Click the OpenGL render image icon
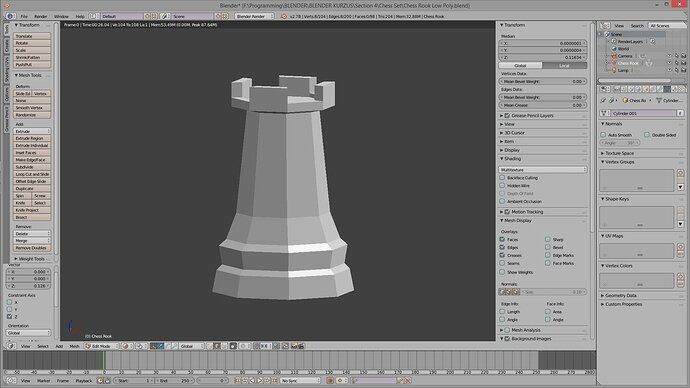The height and width of the screenshot is (388, 690). (294, 346)
